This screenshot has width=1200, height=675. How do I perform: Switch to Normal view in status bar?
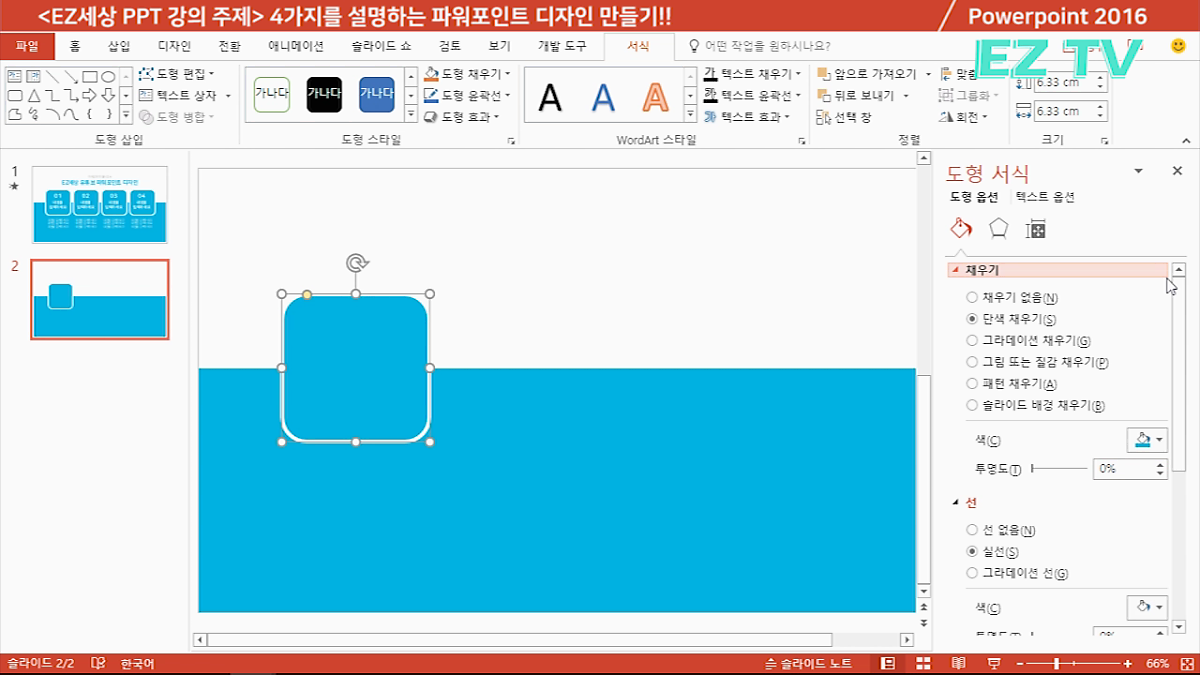click(x=888, y=663)
